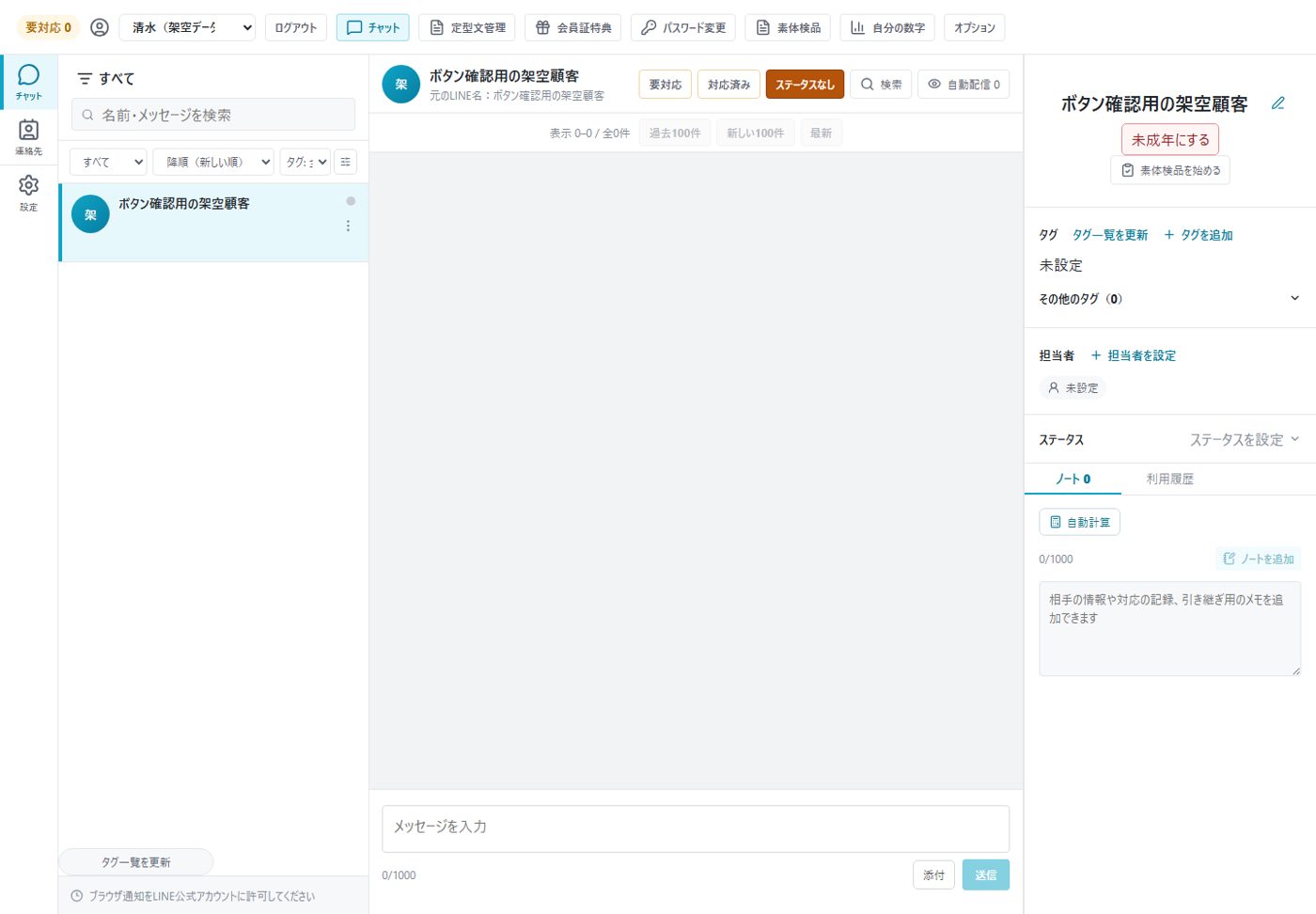
Task: Click the ログアウト button
Action: point(296,27)
